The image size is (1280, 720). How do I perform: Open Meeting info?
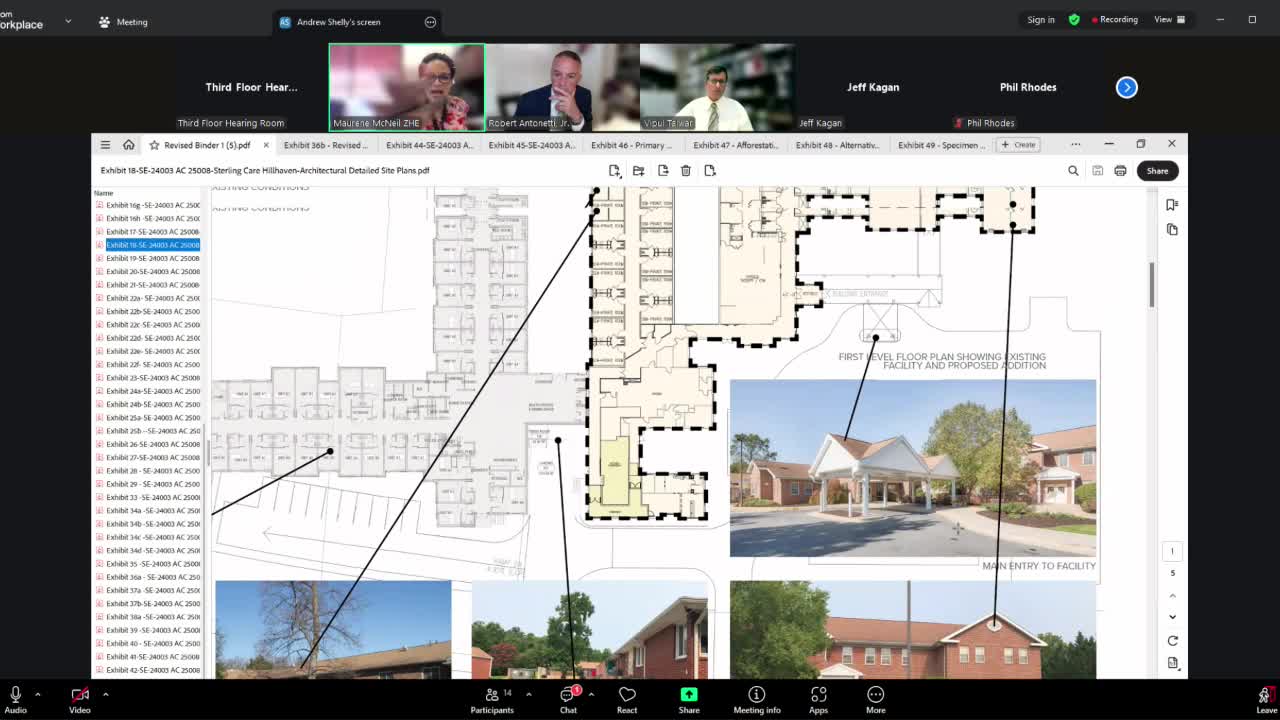[x=757, y=699]
